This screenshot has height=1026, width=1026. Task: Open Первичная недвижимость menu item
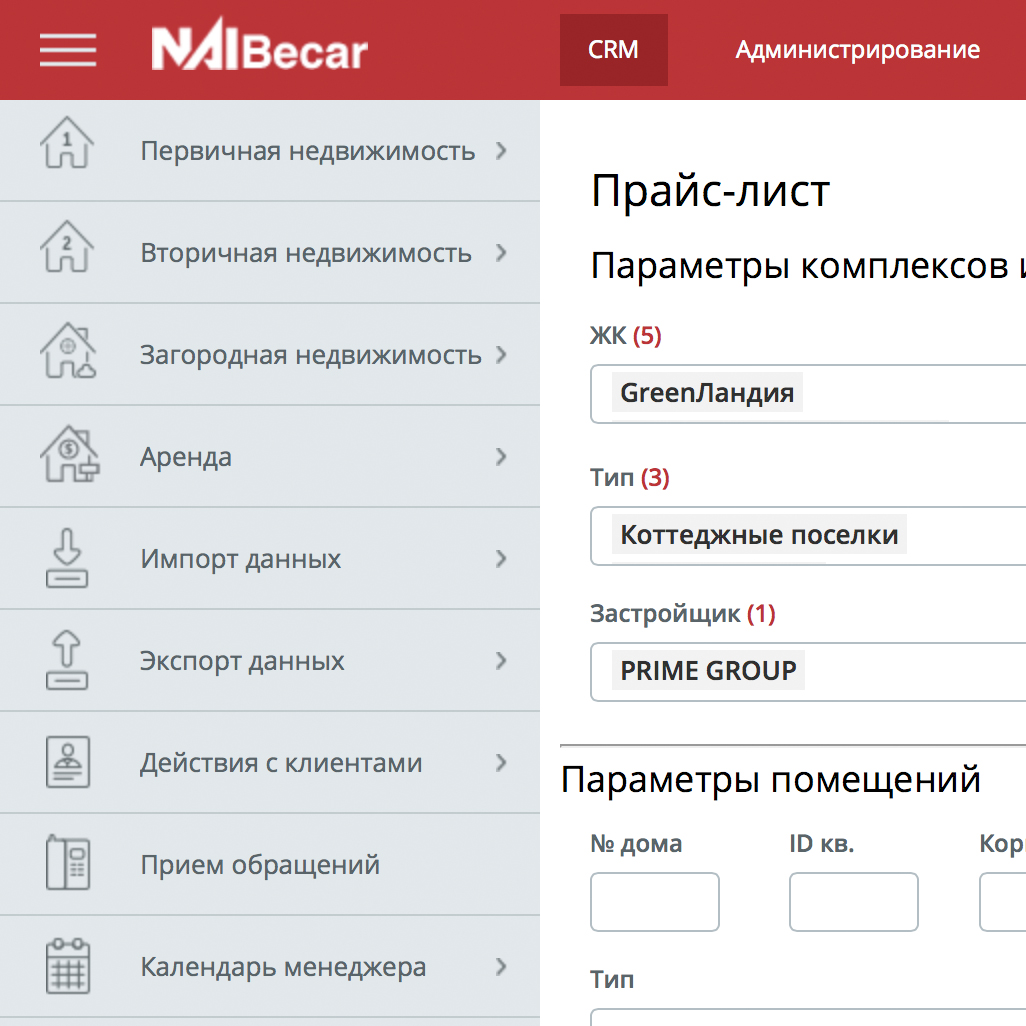coord(270,150)
